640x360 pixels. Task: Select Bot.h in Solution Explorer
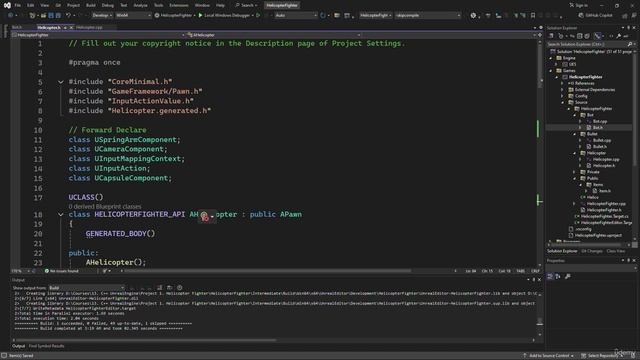point(598,128)
